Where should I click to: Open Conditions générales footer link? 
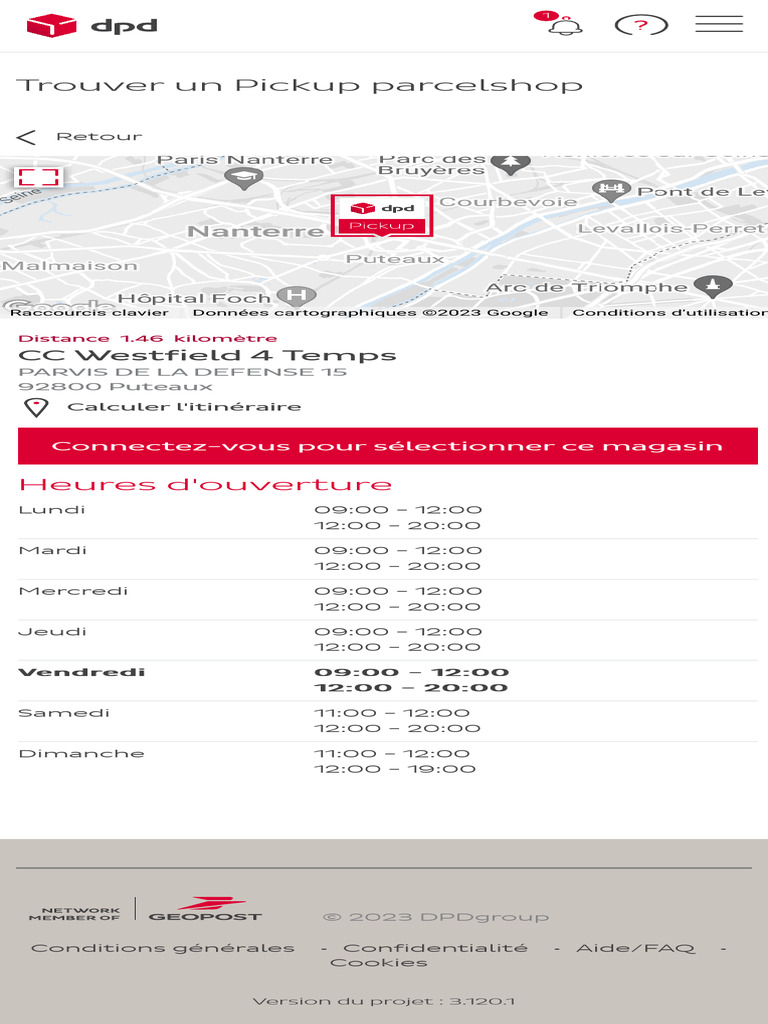tap(163, 948)
